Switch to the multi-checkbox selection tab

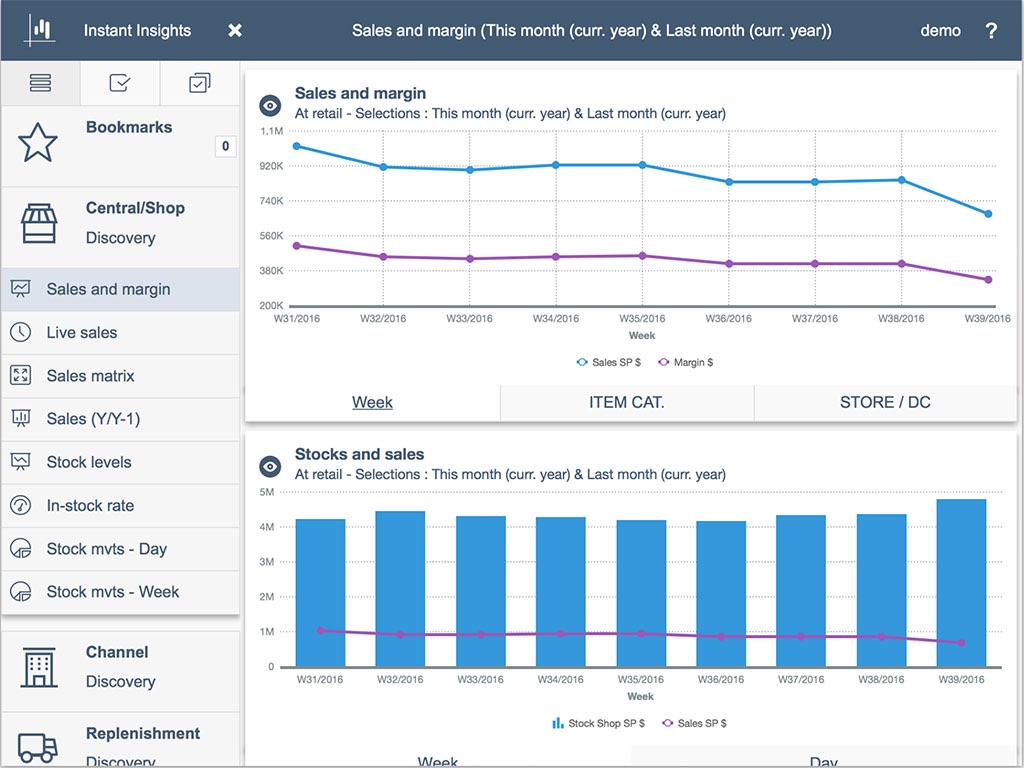[x=200, y=84]
